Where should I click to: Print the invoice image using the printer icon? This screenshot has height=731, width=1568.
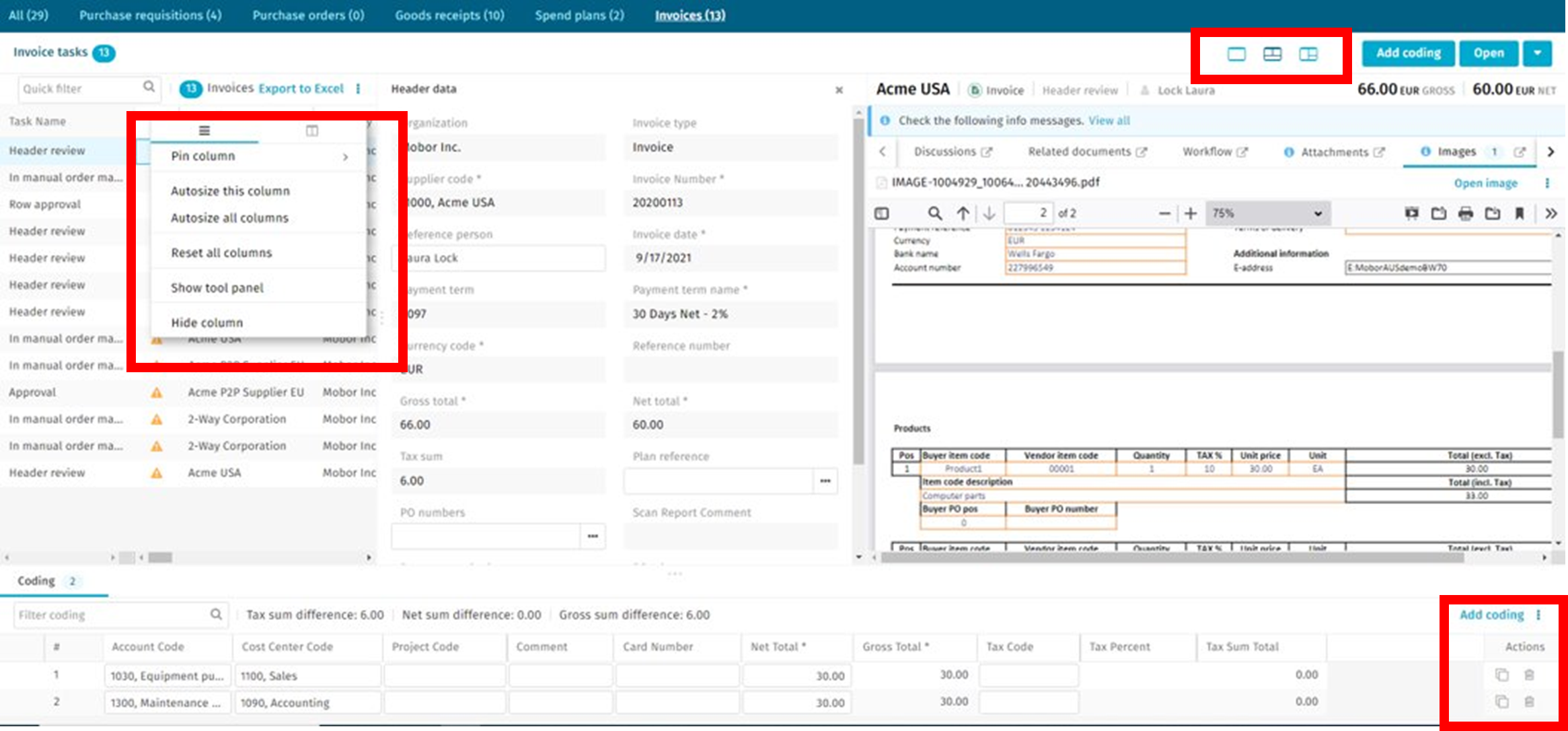[1466, 213]
